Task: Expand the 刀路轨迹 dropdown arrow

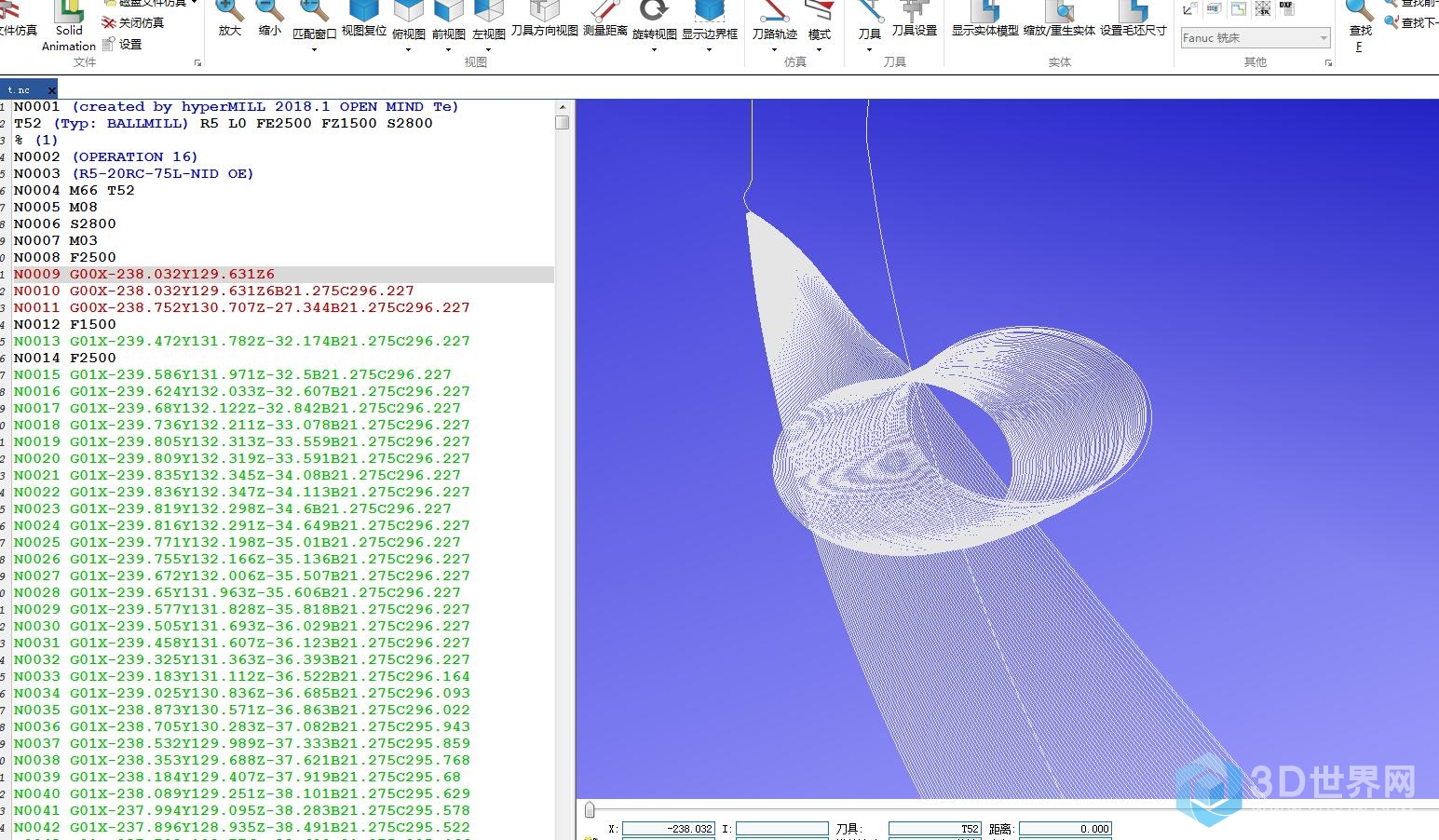Action: tap(775, 49)
